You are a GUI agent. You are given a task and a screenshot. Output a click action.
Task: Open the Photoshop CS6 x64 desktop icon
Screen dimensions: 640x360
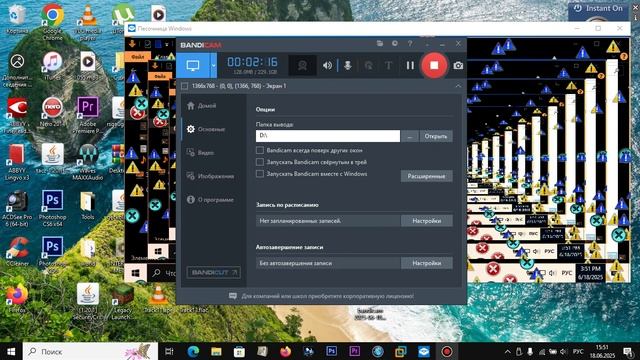[x=52, y=207]
